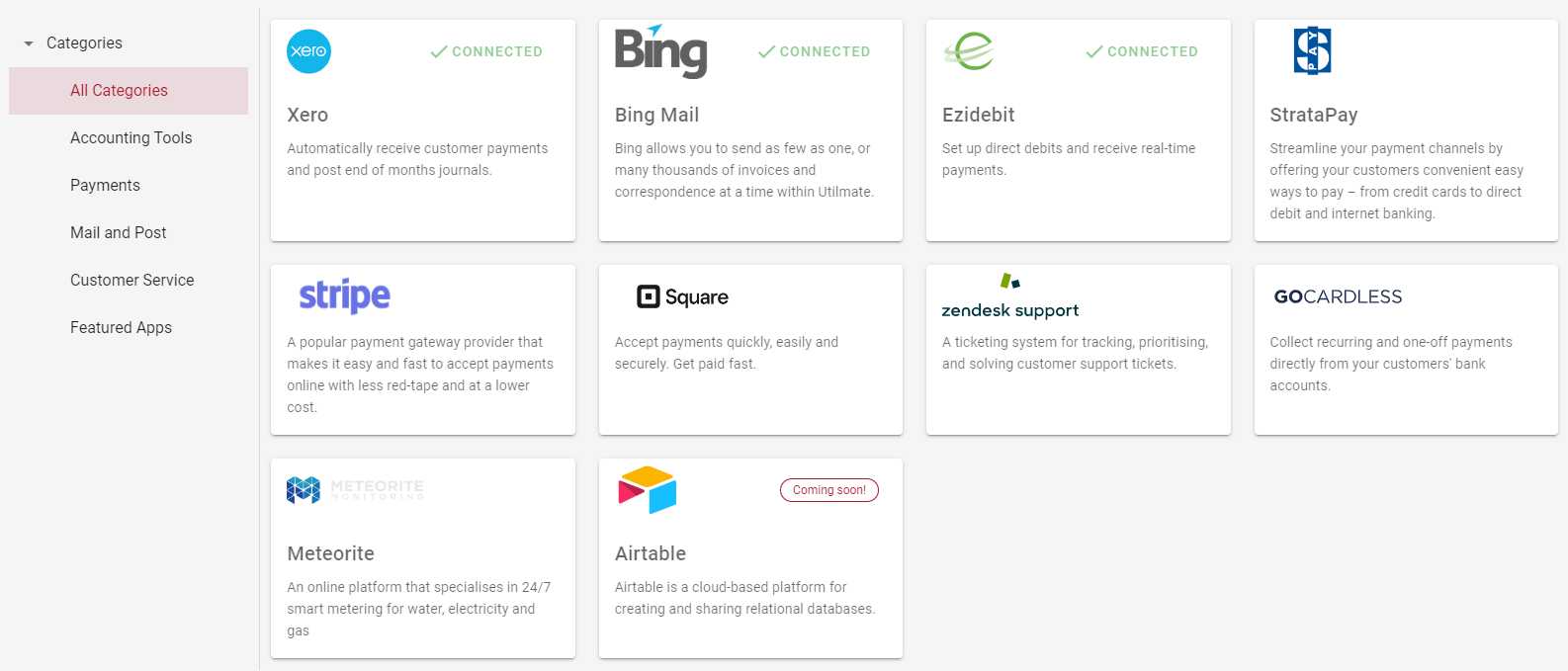Select the Featured Apps filter
Image resolution: width=1568 pixels, height=671 pixels.
coord(121,327)
